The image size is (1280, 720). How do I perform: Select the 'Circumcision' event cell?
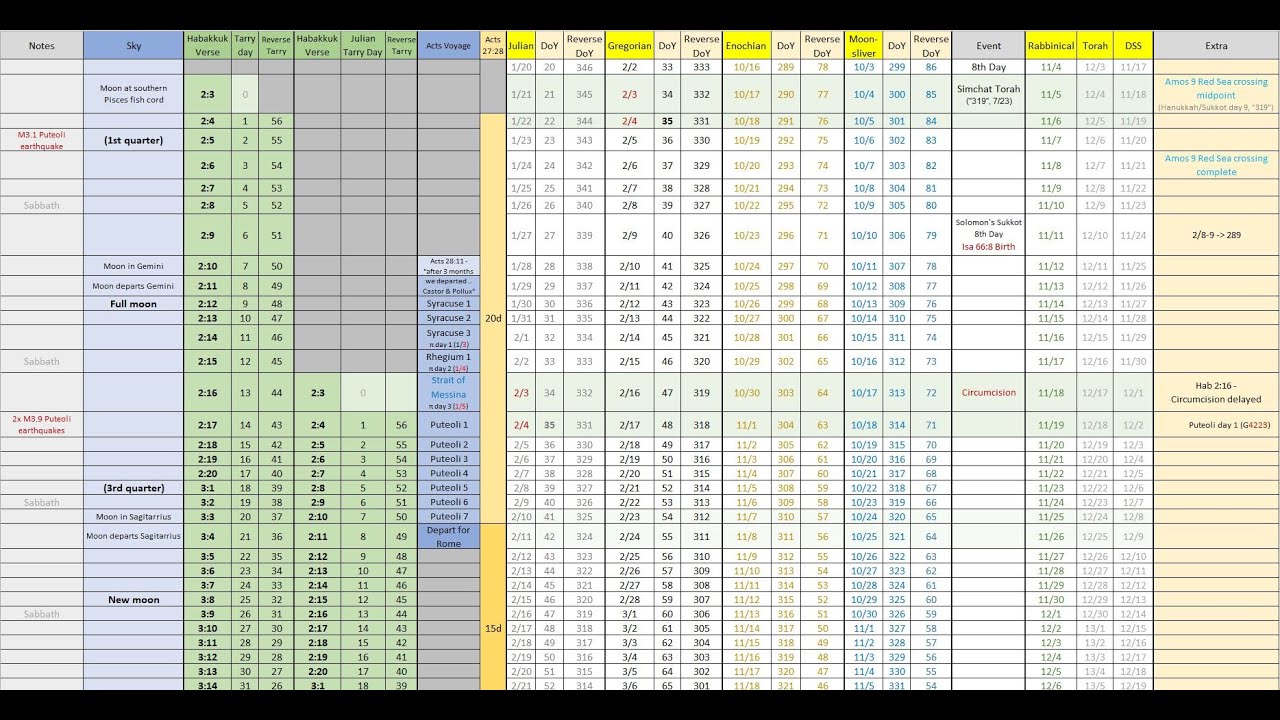point(988,393)
